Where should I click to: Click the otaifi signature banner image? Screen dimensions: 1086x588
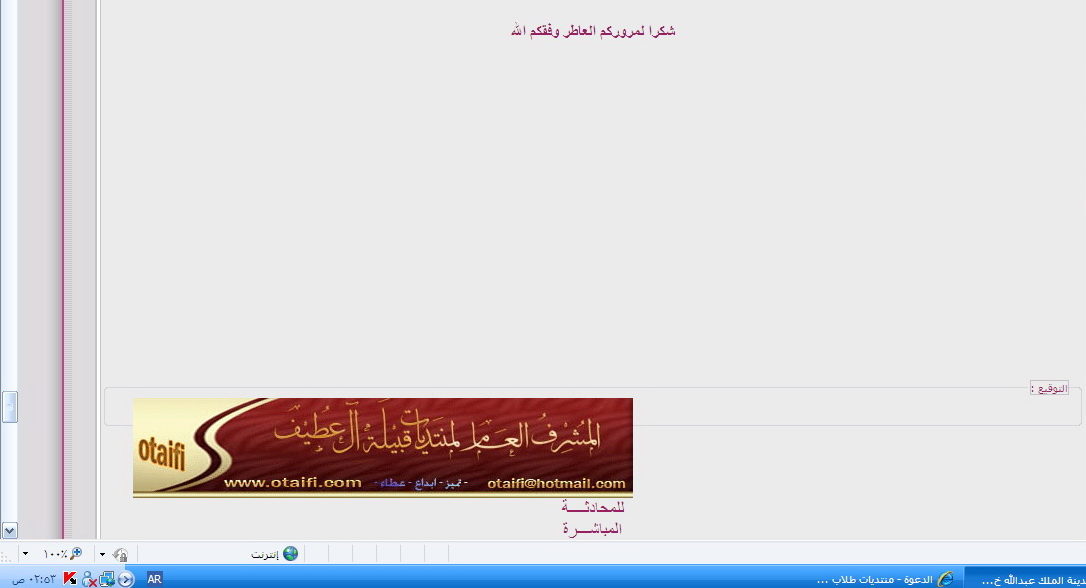point(382,447)
